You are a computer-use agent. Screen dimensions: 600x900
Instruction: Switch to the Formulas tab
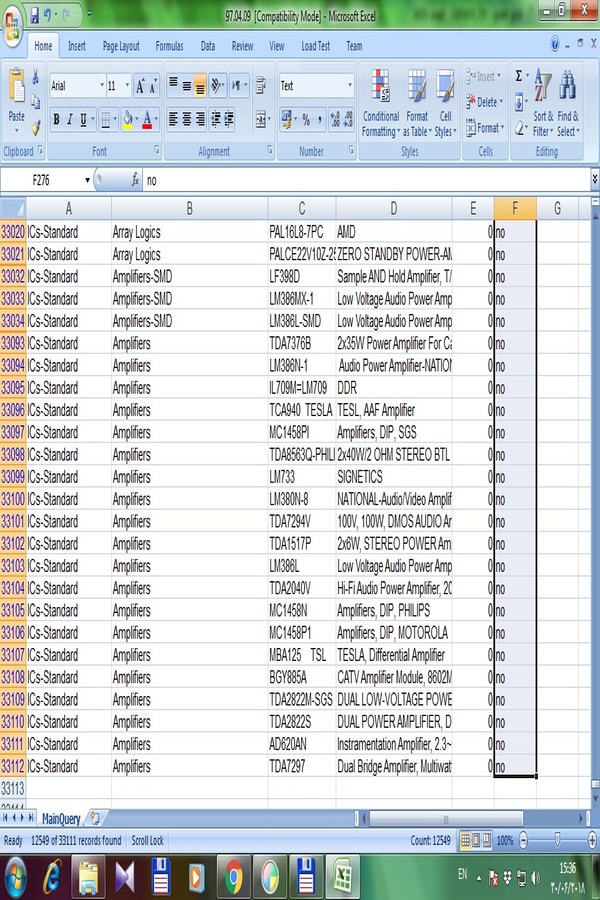pos(169,46)
